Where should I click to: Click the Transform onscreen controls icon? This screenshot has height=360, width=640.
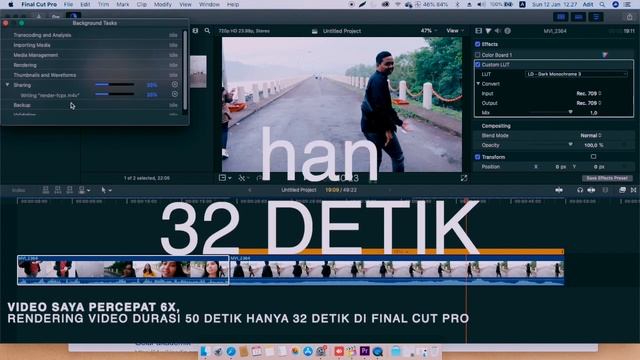[593, 157]
